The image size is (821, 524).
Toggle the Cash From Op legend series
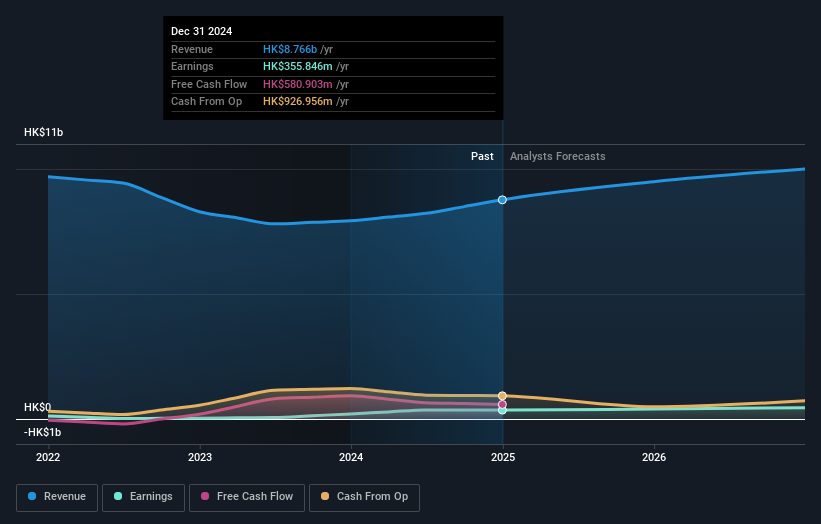point(364,497)
